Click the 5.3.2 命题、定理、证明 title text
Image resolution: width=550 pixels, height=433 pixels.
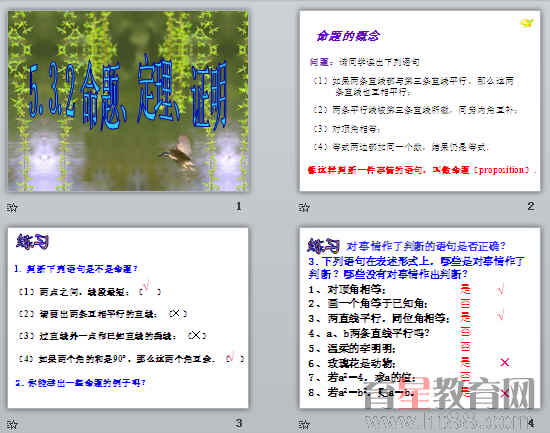tap(128, 94)
